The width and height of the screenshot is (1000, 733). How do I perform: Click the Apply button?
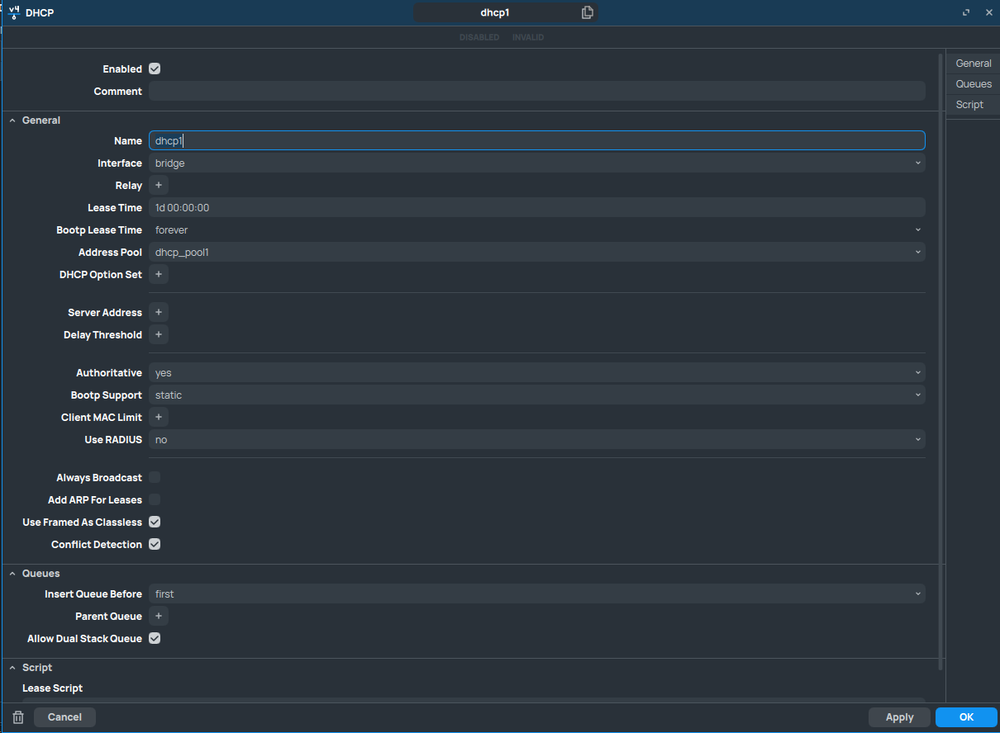pos(898,717)
